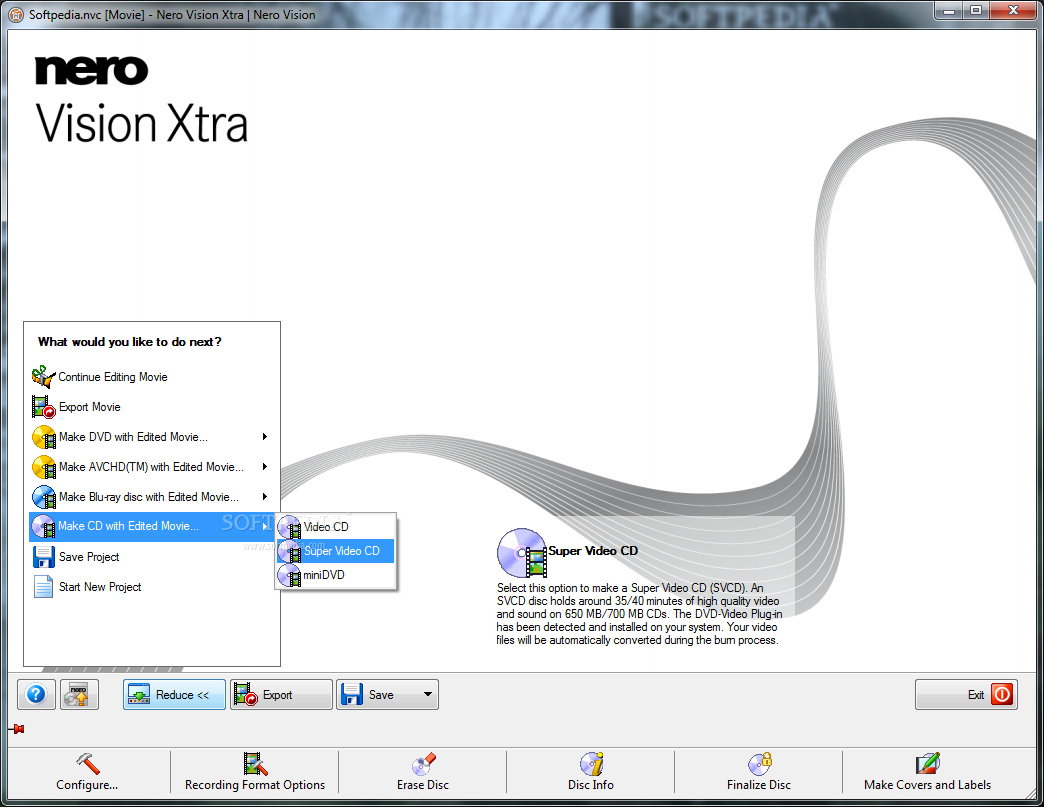Pick miniDVD from the submenu
1044x807 pixels.
point(336,575)
